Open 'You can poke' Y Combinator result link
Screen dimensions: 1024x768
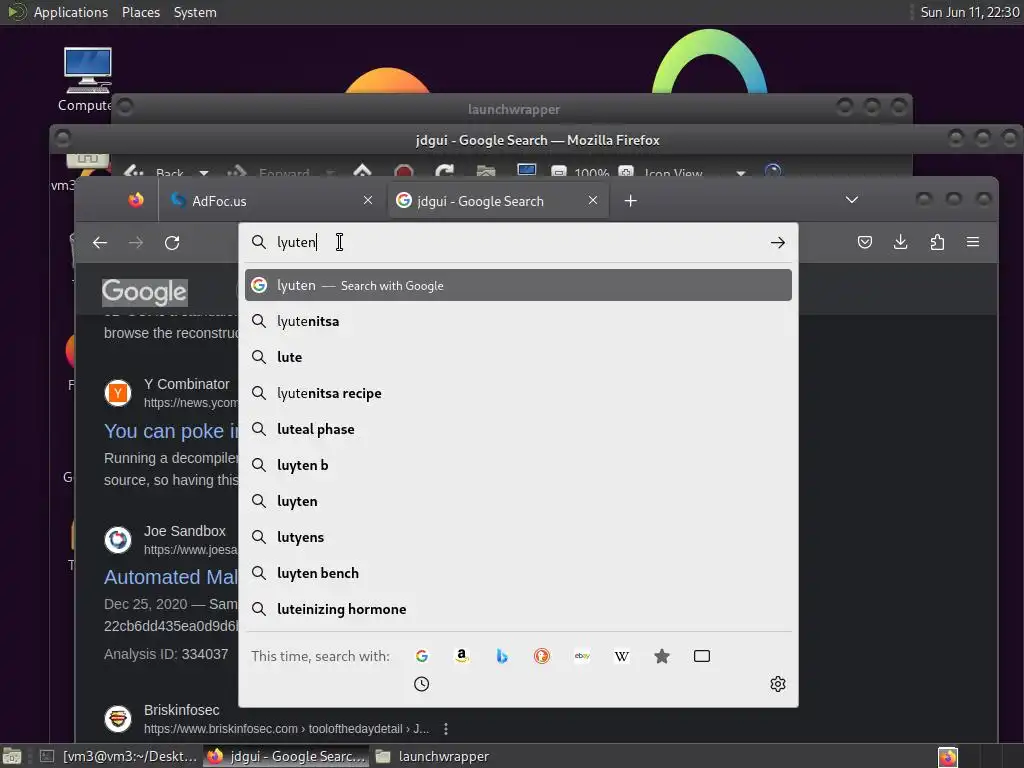tap(171, 431)
